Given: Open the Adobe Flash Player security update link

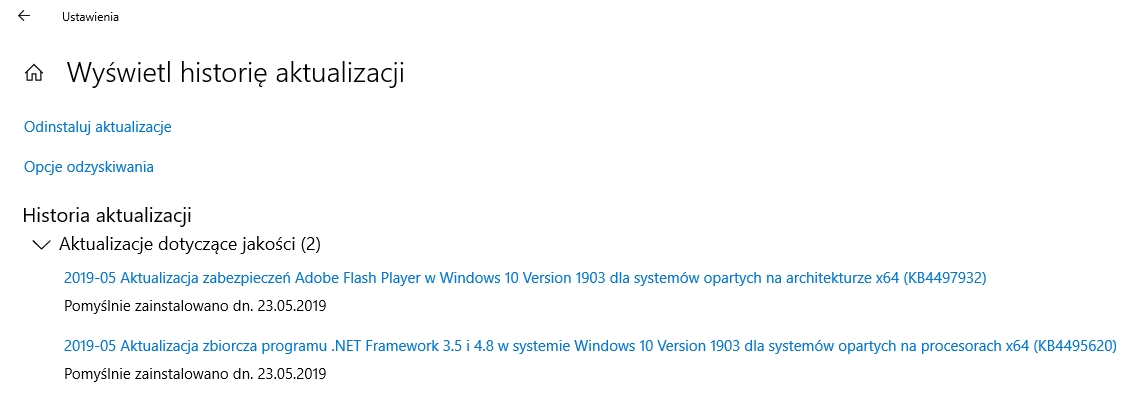Looking at the screenshot, I should pyautogui.click(x=525, y=278).
